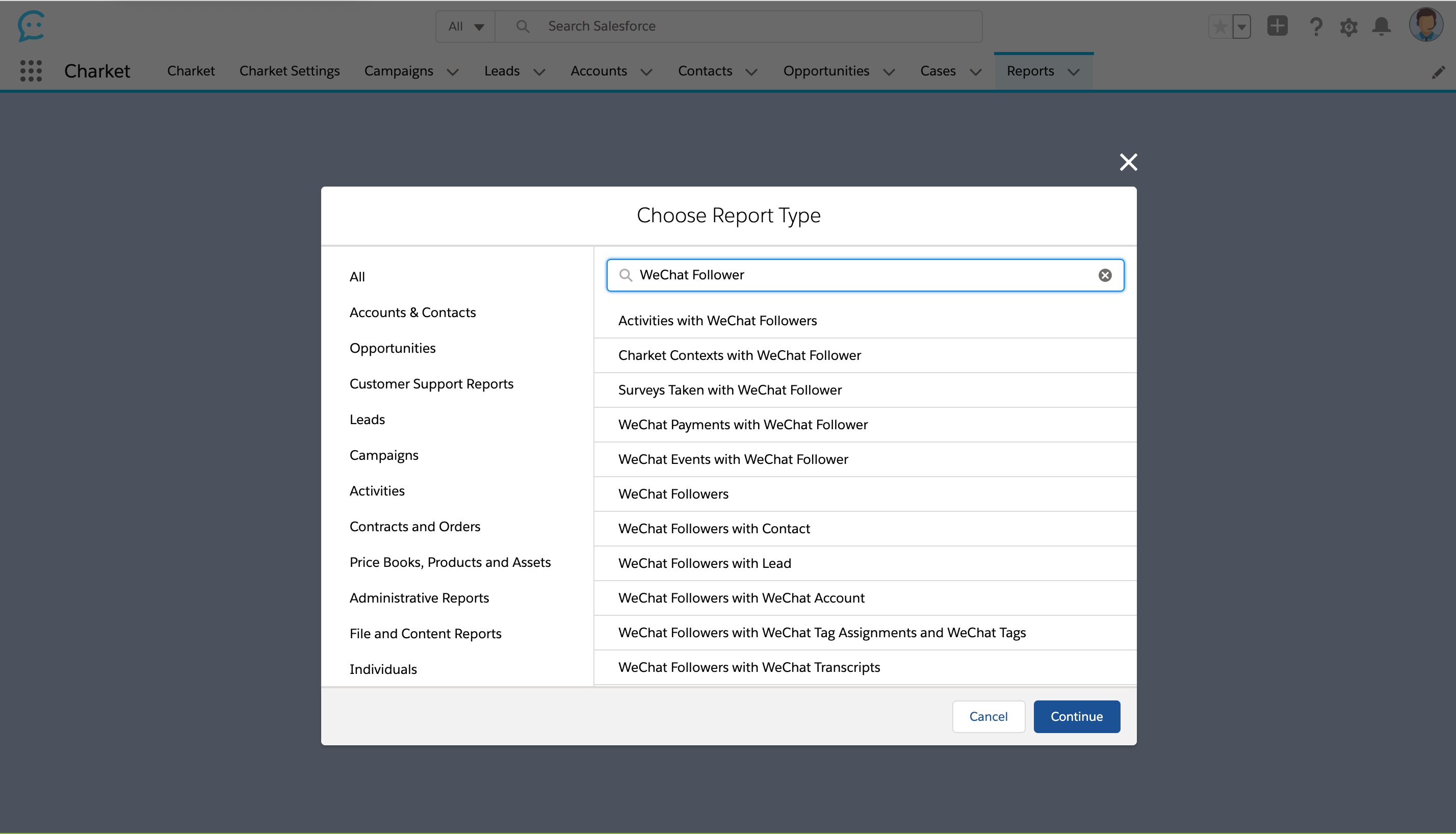Open the help question mark icon
The width and height of the screenshot is (1456, 834).
coord(1316,27)
